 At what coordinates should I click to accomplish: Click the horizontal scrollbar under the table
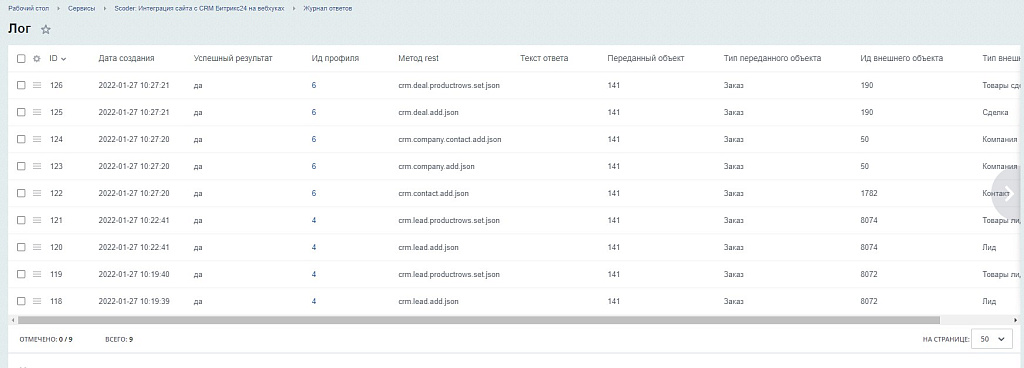click(478, 320)
